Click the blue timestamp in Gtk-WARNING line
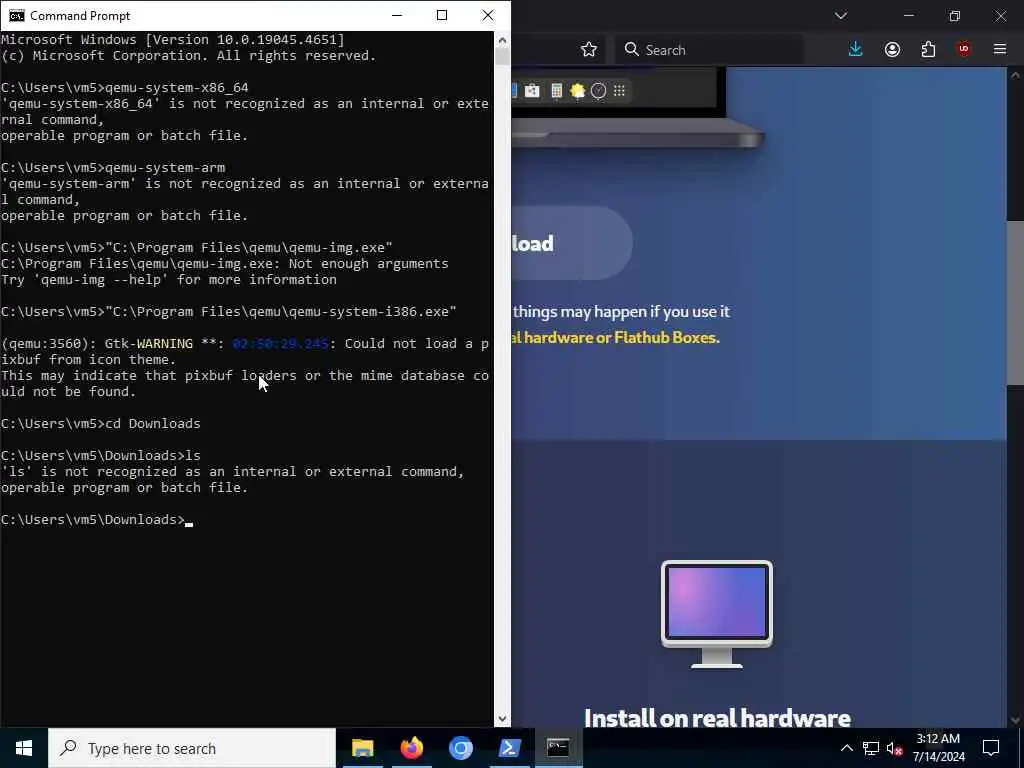Image resolution: width=1024 pixels, height=768 pixels. click(x=280, y=344)
